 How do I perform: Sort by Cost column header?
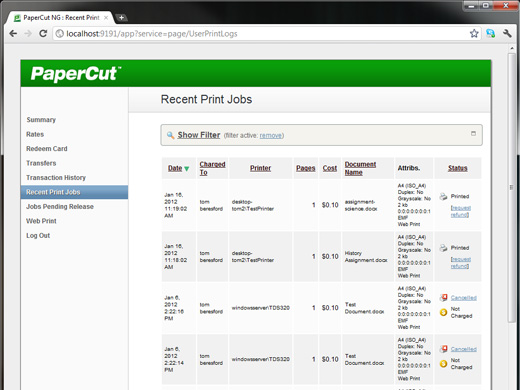pos(330,168)
